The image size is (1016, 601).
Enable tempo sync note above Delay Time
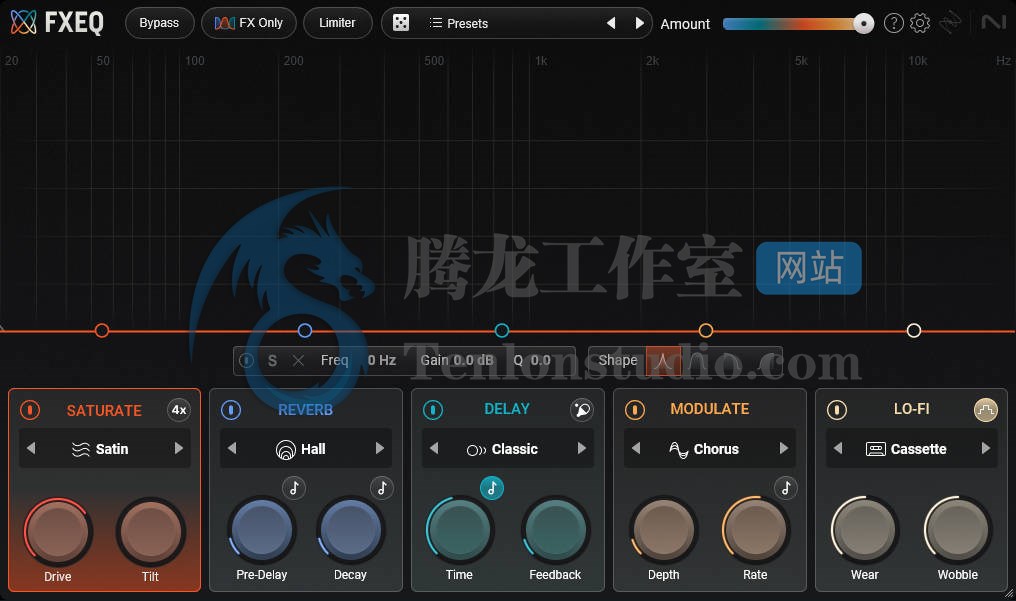coord(492,488)
